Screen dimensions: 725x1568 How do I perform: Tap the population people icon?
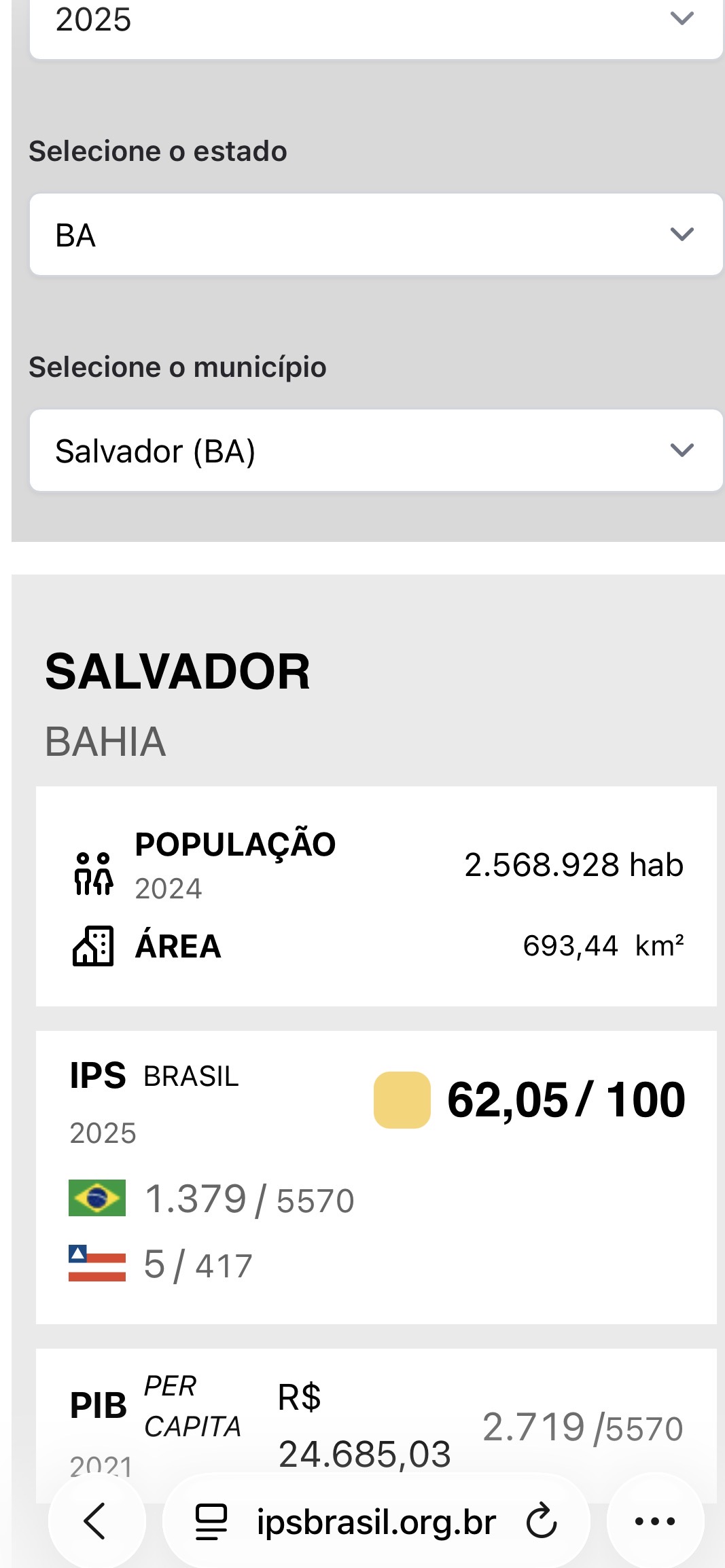coord(93,873)
